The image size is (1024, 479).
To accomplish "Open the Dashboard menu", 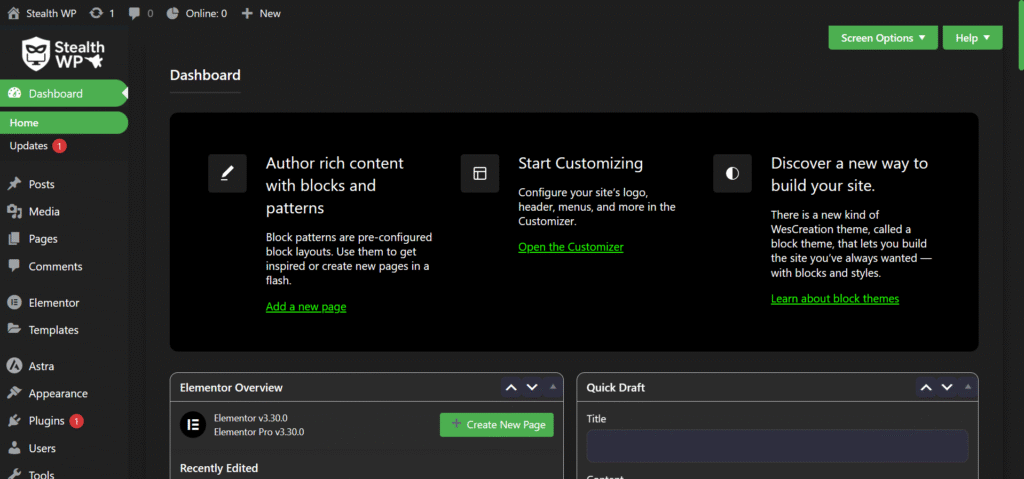I will pos(64,93).
